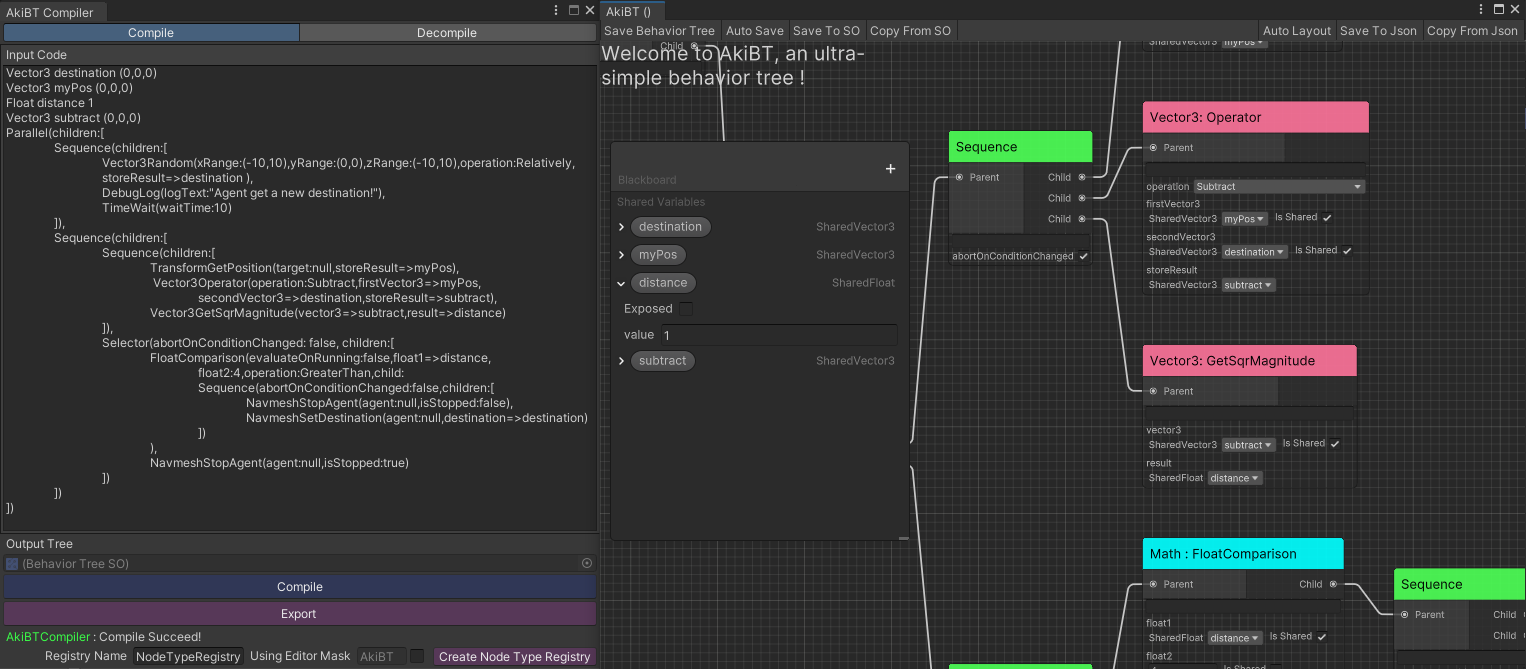
Task: Click Save Behavior Tree in the toolbar
Action: click(659, 31)
